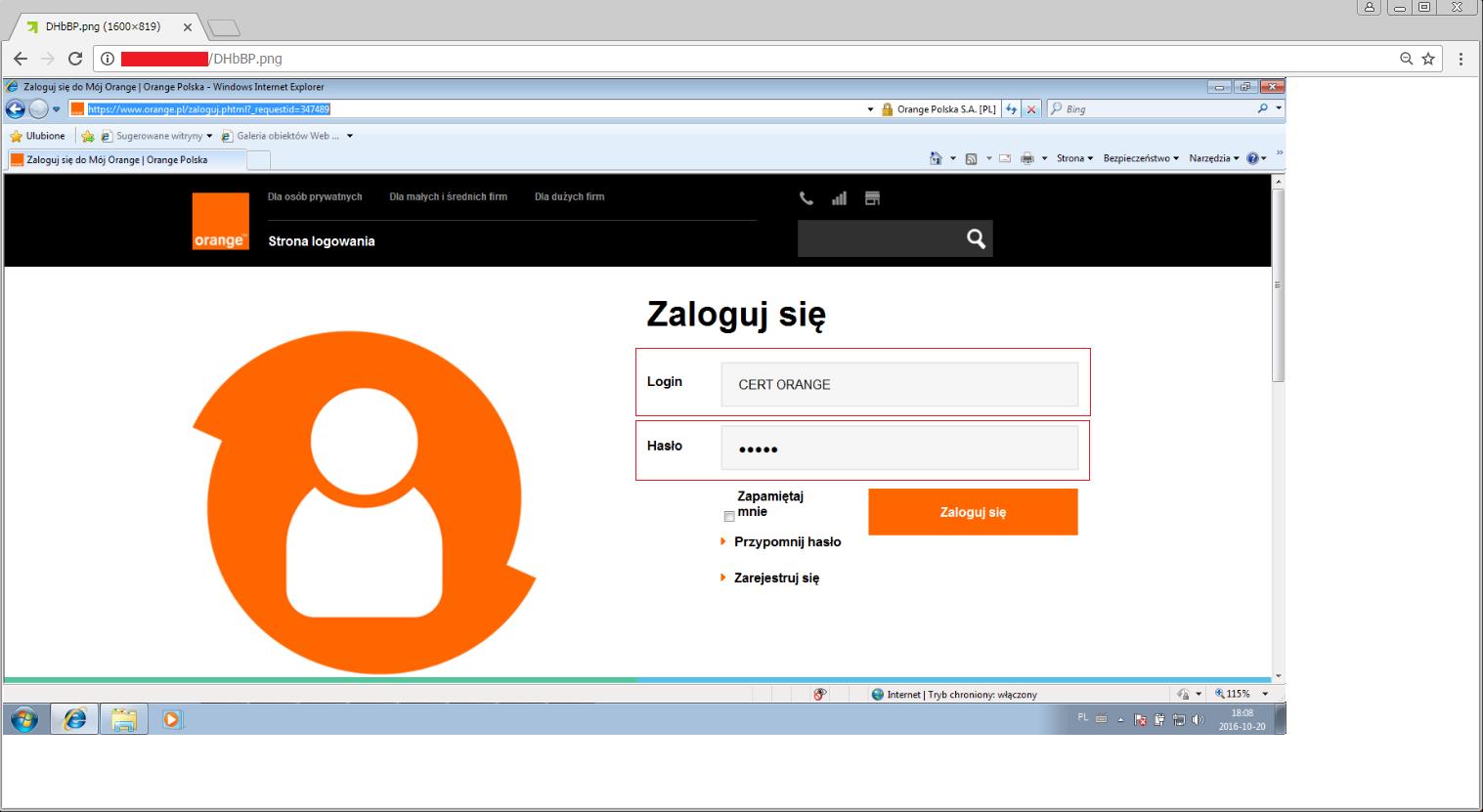This screenshot has width=1483, height=812.
Task: Close the DHbBP.png Chrome tab
Action: tap(188, 27)
